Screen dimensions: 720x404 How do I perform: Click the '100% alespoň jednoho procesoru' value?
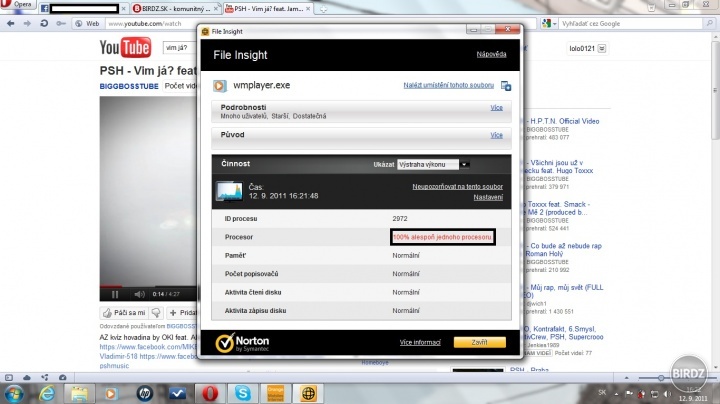pos(442,237)
